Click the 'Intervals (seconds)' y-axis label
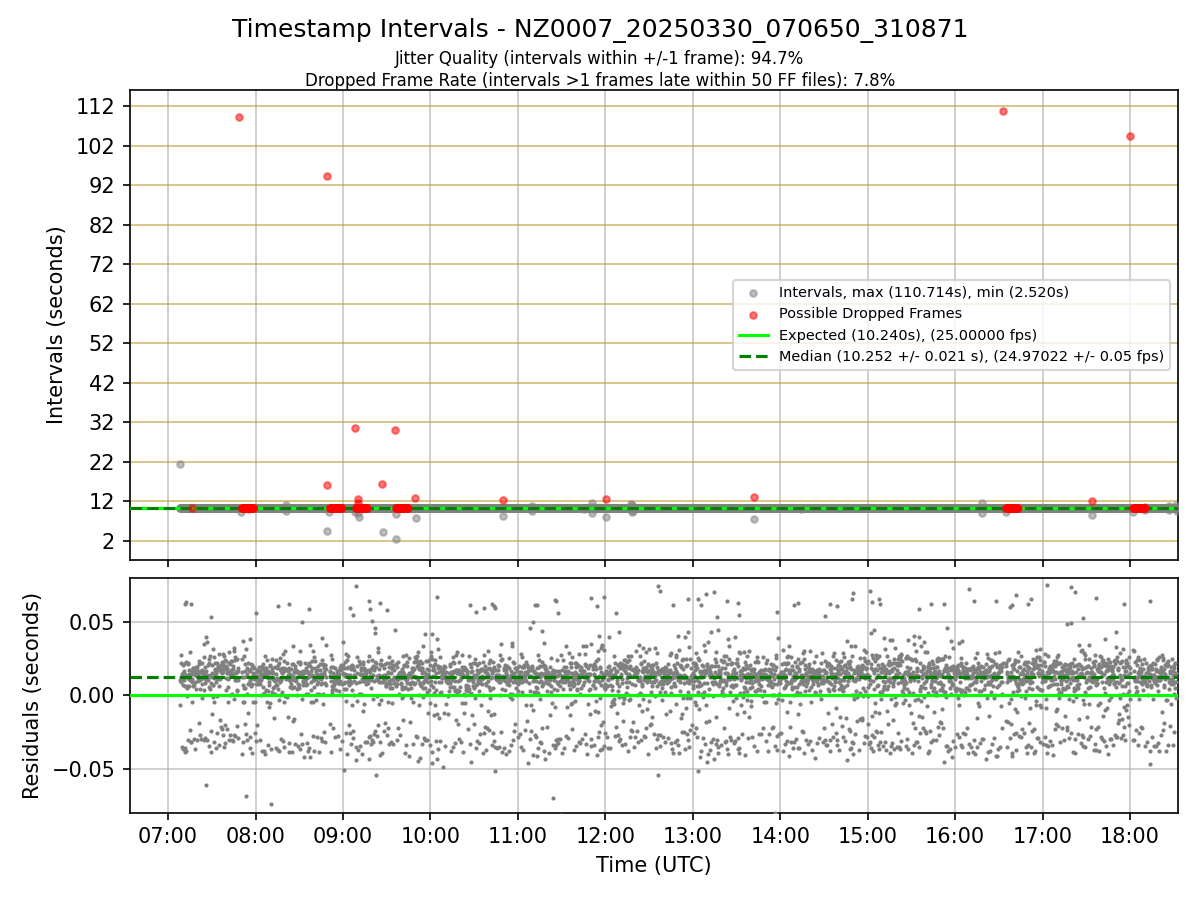Screen dimensions: 1200x900 click(56, 325)
